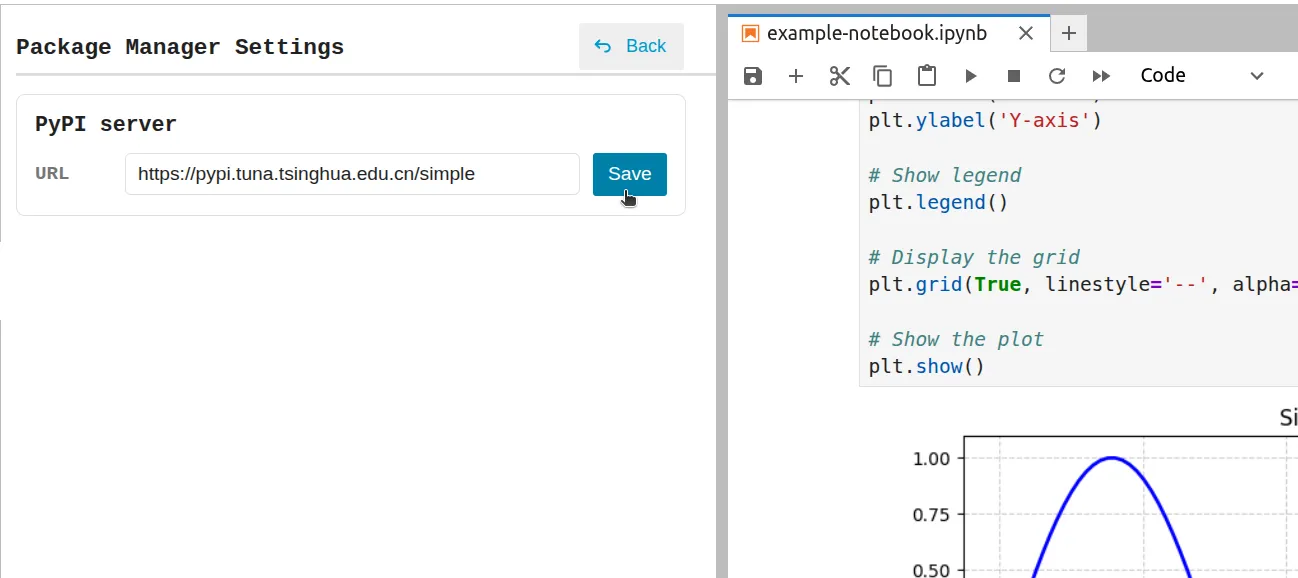Screen dimensions: 1298x578
Task: Run the current cell
Action: [x=970, y=75]
